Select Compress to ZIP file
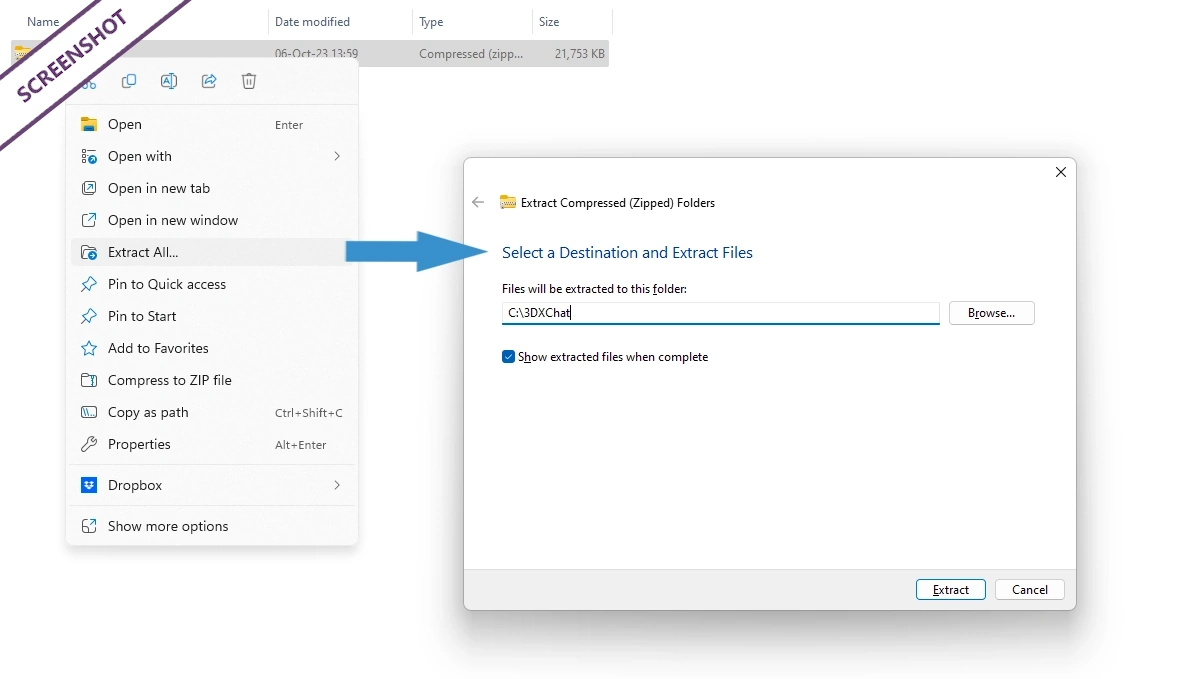Screen dimensions: 1200x679 169,380
